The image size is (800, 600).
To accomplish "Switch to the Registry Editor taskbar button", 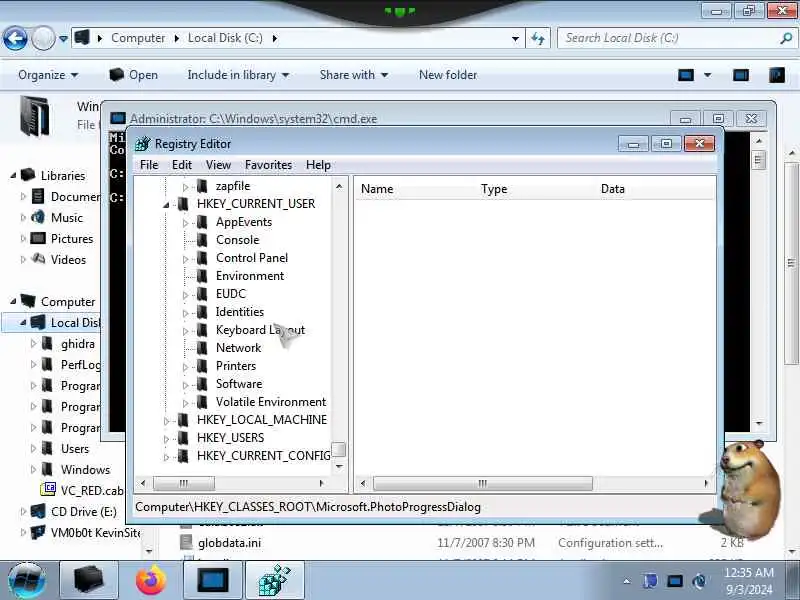I will coord(275,581).
